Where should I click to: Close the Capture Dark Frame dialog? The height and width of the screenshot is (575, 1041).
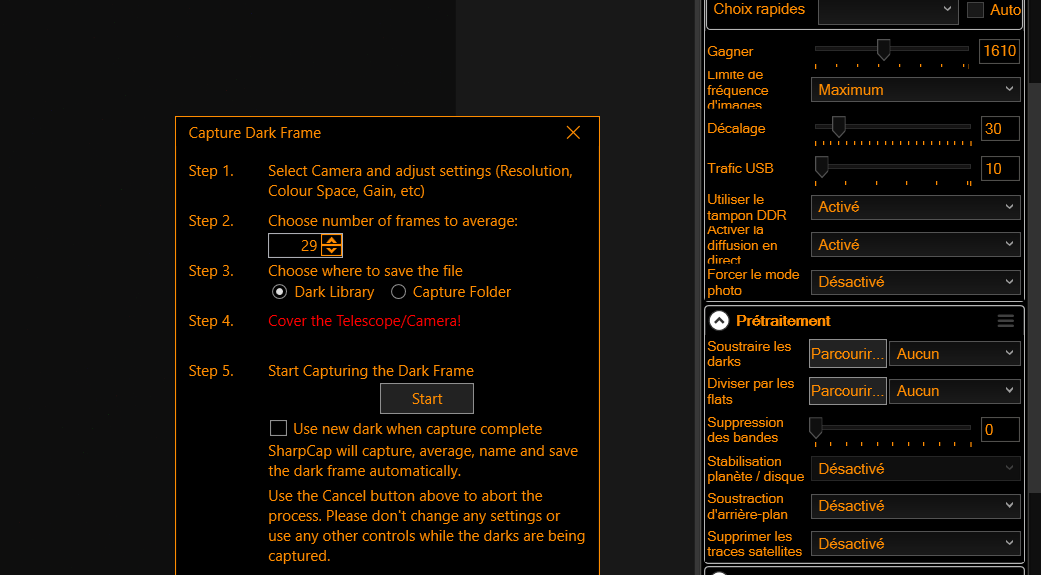pyautogui.click(x=573, y=132)
